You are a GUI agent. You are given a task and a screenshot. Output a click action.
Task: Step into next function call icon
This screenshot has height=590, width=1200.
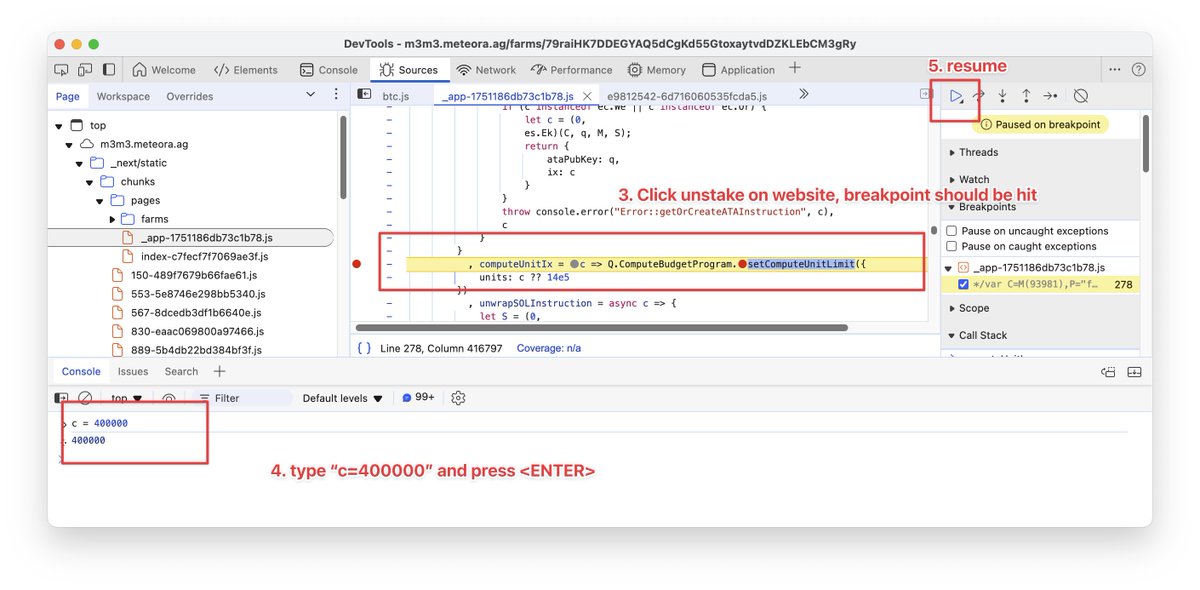pos(1003,96)
